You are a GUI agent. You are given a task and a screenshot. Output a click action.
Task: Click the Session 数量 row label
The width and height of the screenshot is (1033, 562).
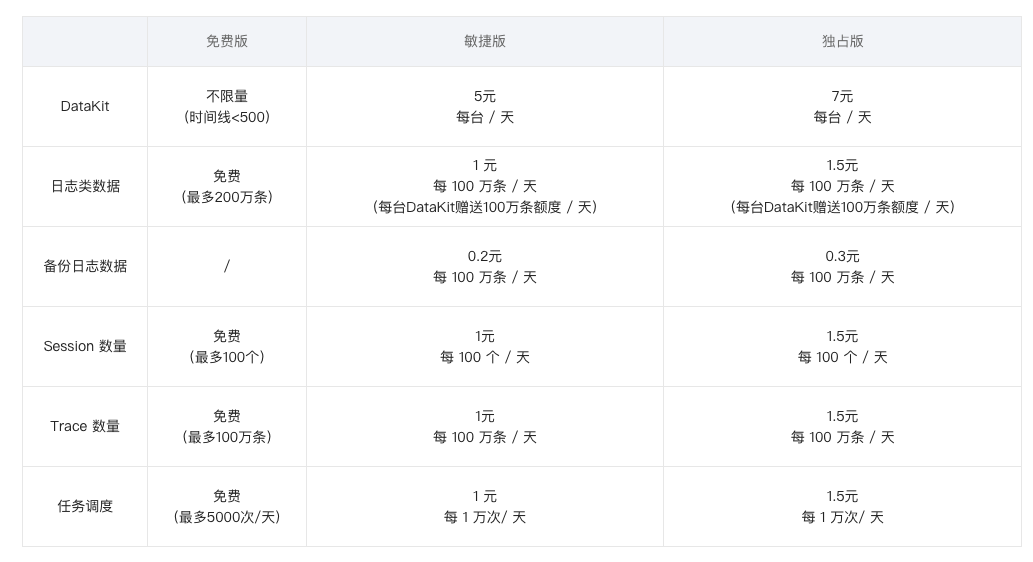coord(85,347)
